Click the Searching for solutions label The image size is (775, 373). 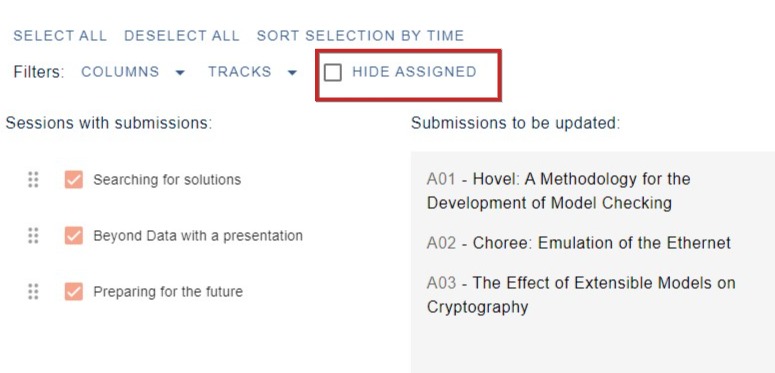point(167,180)
